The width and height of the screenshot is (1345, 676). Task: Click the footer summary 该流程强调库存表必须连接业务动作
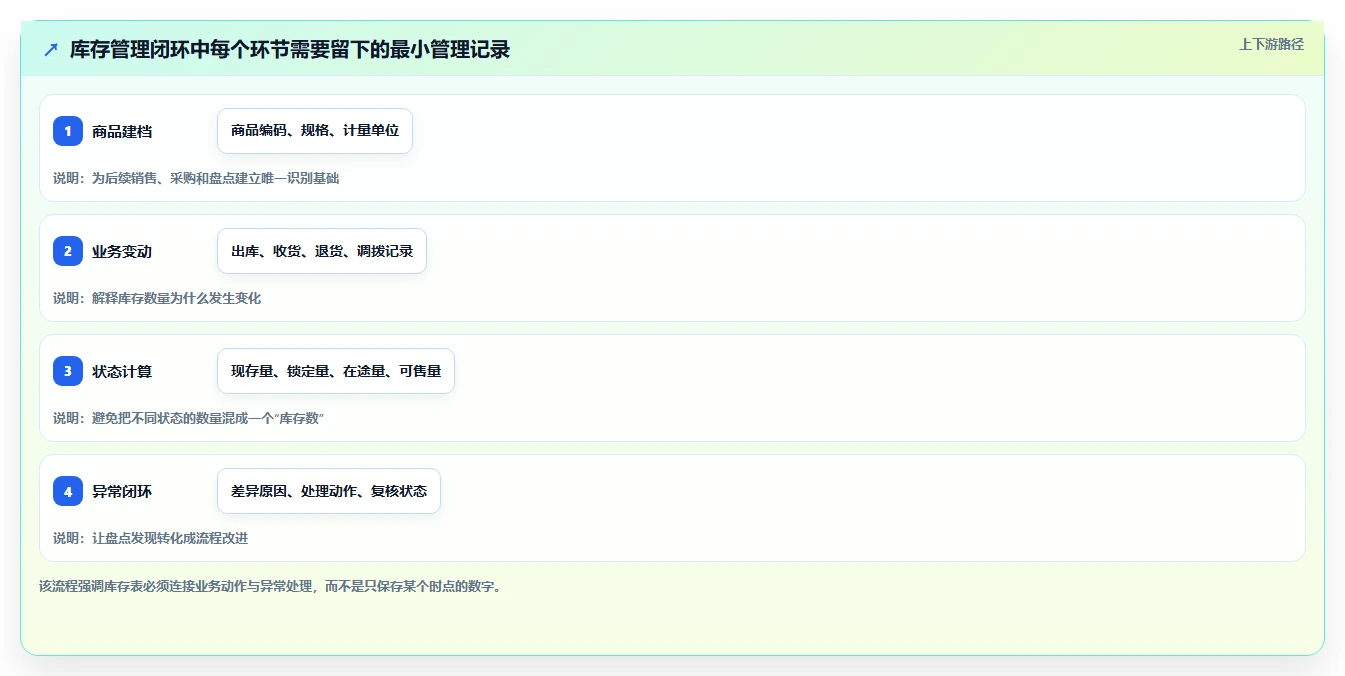269,586
